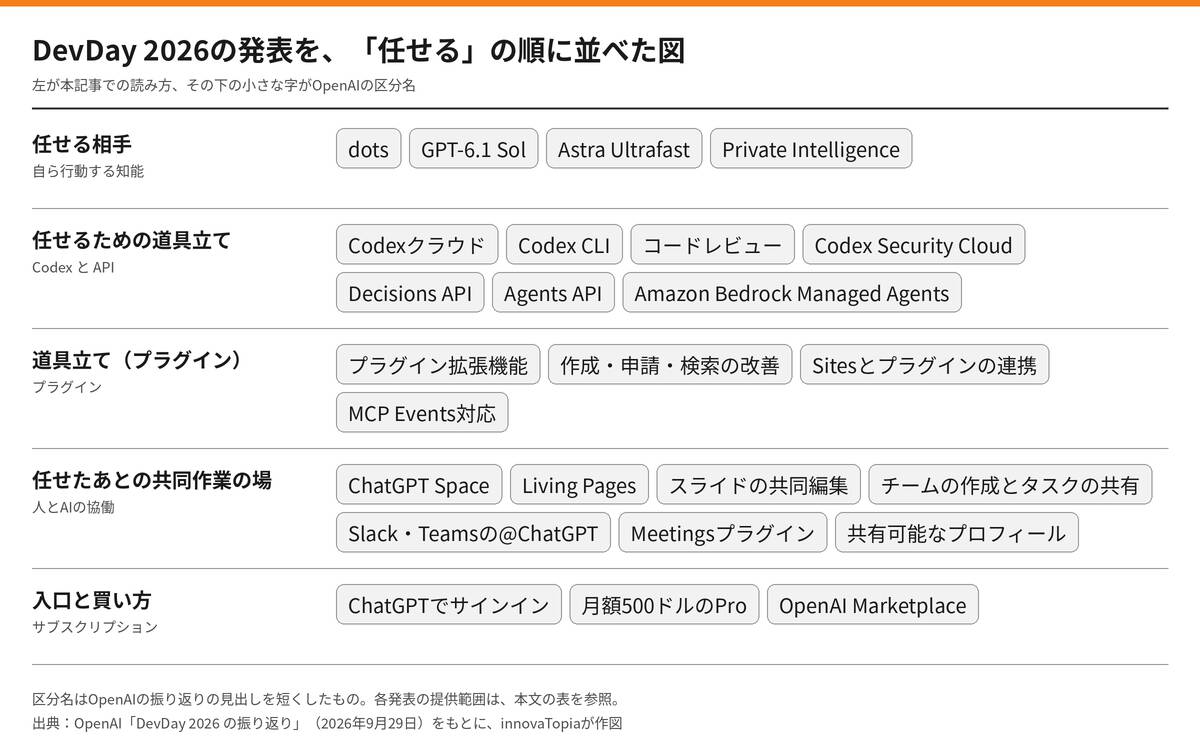Click the main title 'DevDay 2026の発表を…'
The image size is (1200, 744).
tap(358, 51)
